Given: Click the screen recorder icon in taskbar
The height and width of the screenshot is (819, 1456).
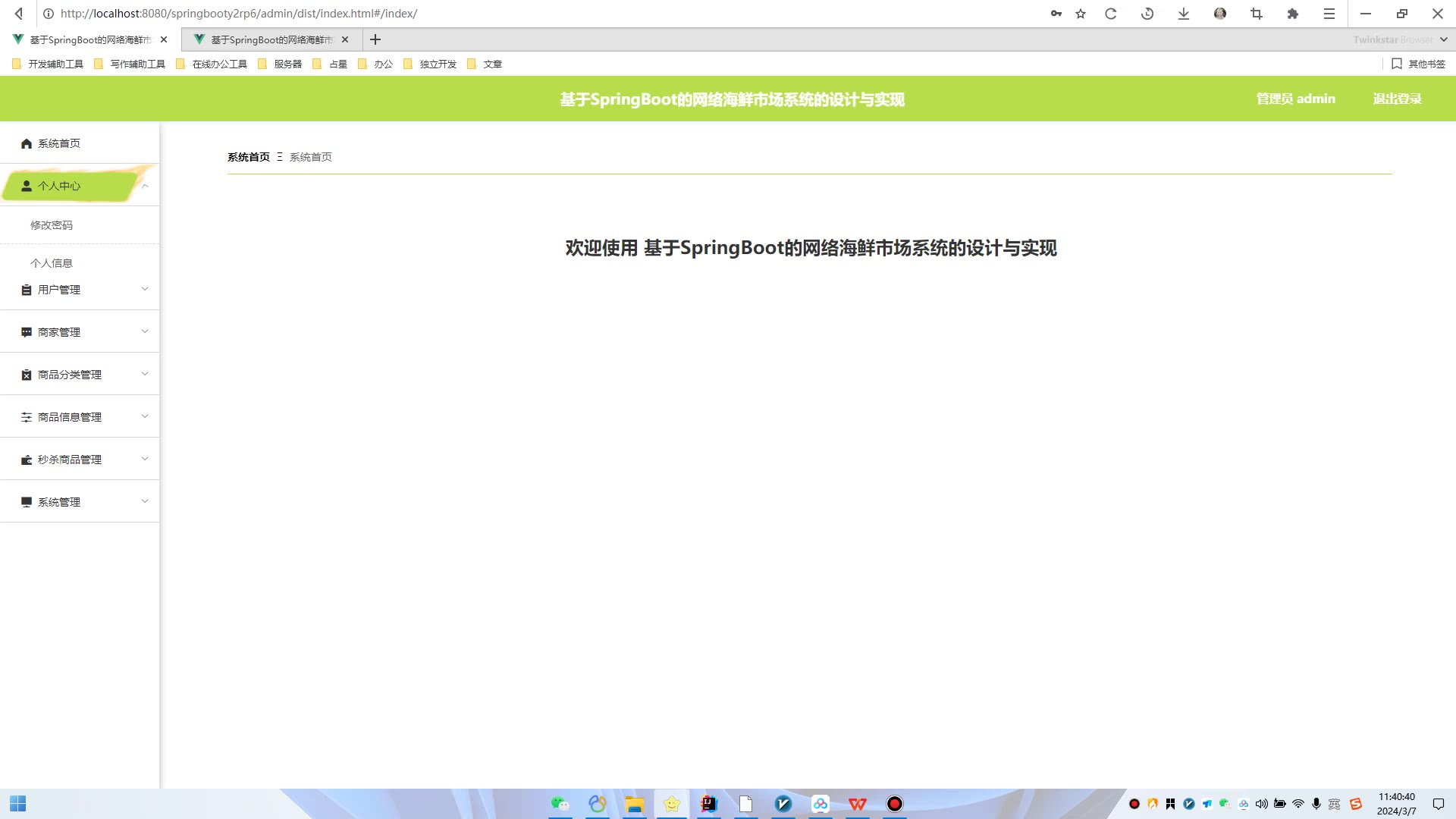Looking at the screenshot, I should [895, 804].
